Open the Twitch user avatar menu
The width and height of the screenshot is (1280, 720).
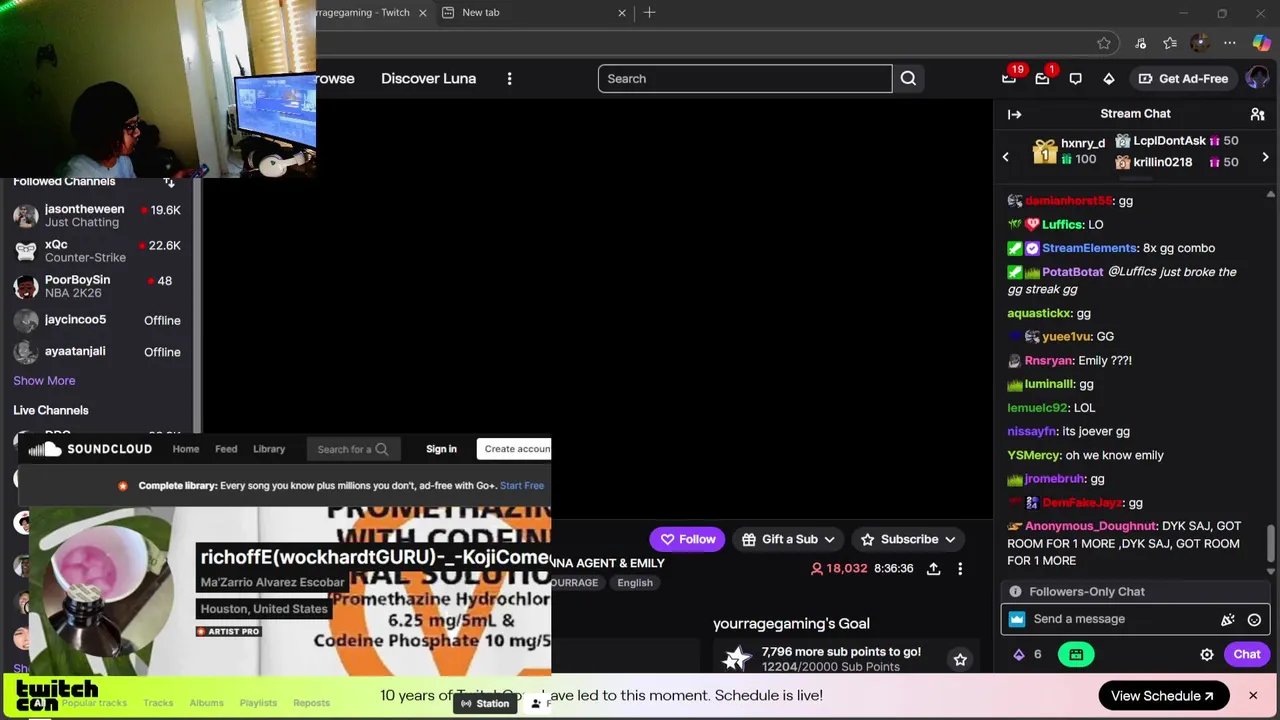click(x=1257, y=79)
